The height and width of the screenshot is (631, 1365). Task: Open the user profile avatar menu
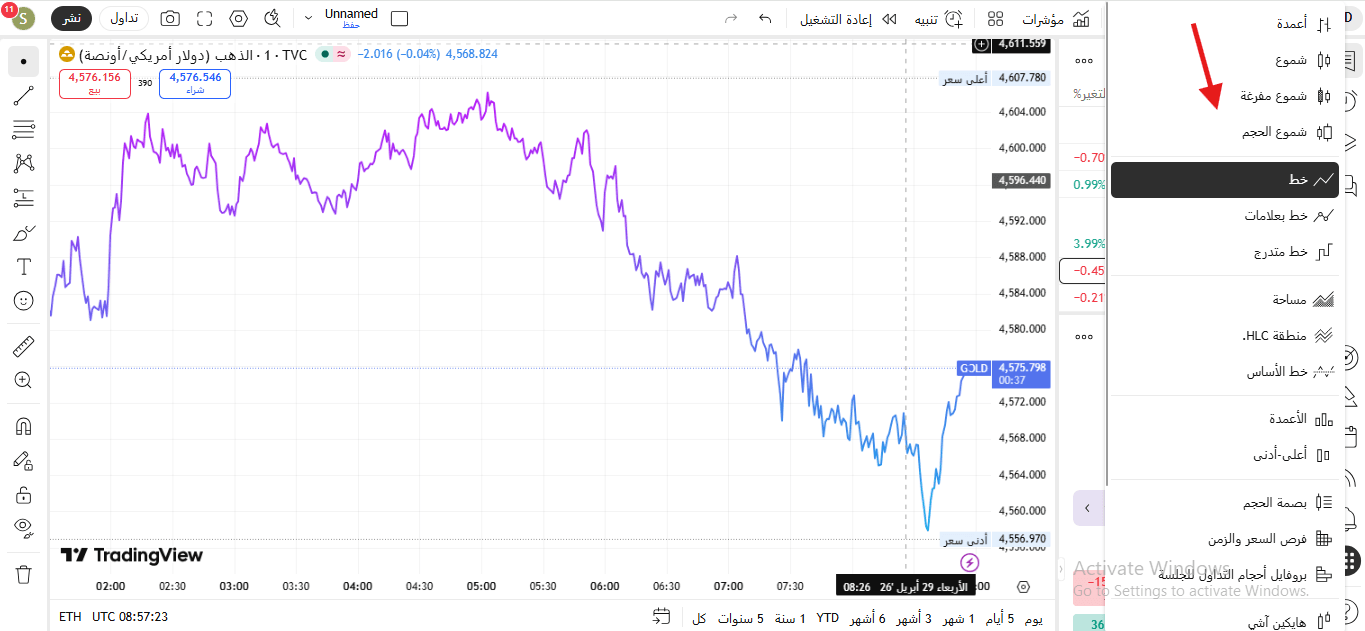pyautogui.click(x=21, y=19)
